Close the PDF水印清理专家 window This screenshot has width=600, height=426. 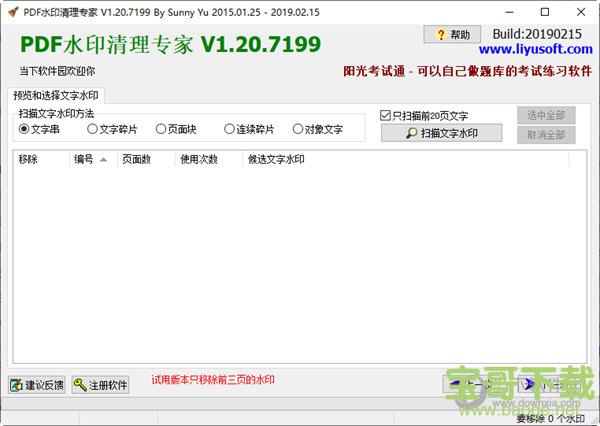pos(581,12)
